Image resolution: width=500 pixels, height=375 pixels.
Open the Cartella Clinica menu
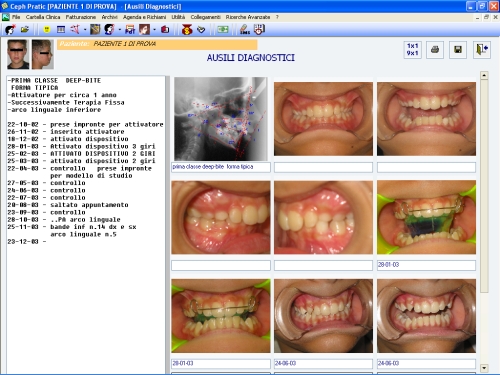tap(43, 17)
